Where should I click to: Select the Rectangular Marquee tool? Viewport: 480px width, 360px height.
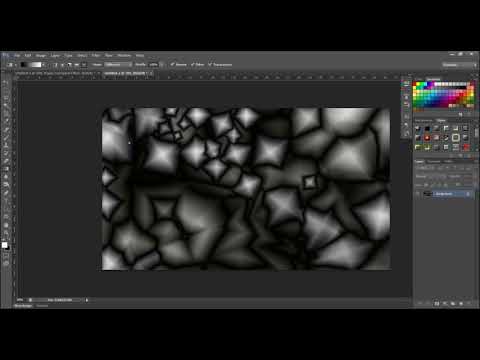tap(6, 90)
